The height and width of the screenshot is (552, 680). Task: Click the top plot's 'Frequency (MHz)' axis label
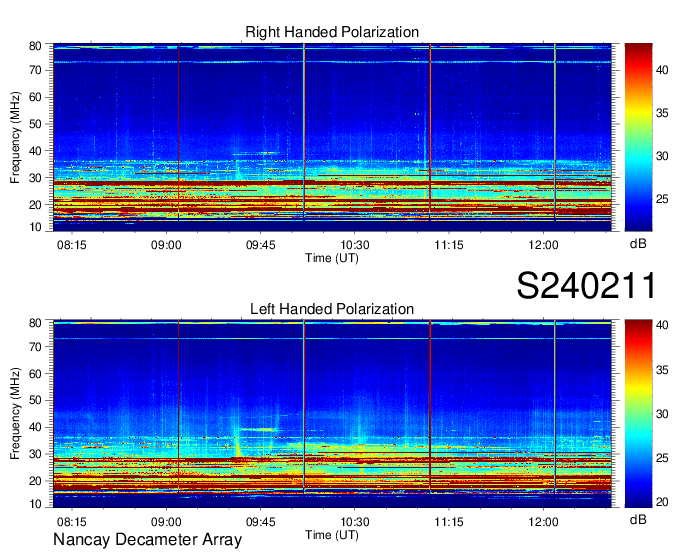(x=15, y=137)
